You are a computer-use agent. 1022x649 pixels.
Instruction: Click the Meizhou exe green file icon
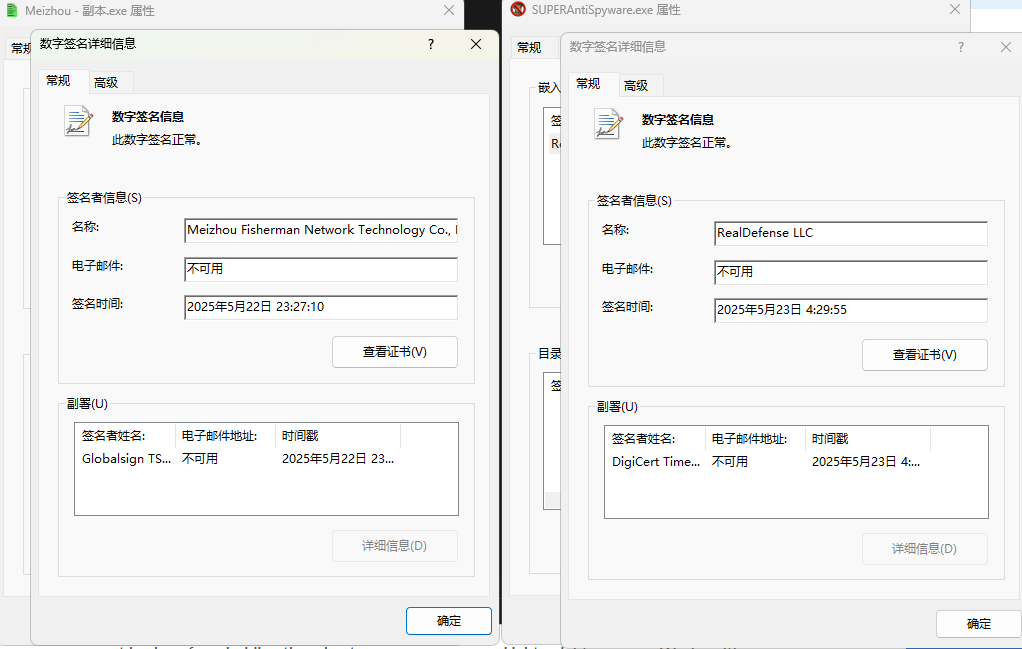tap(11, 10)
